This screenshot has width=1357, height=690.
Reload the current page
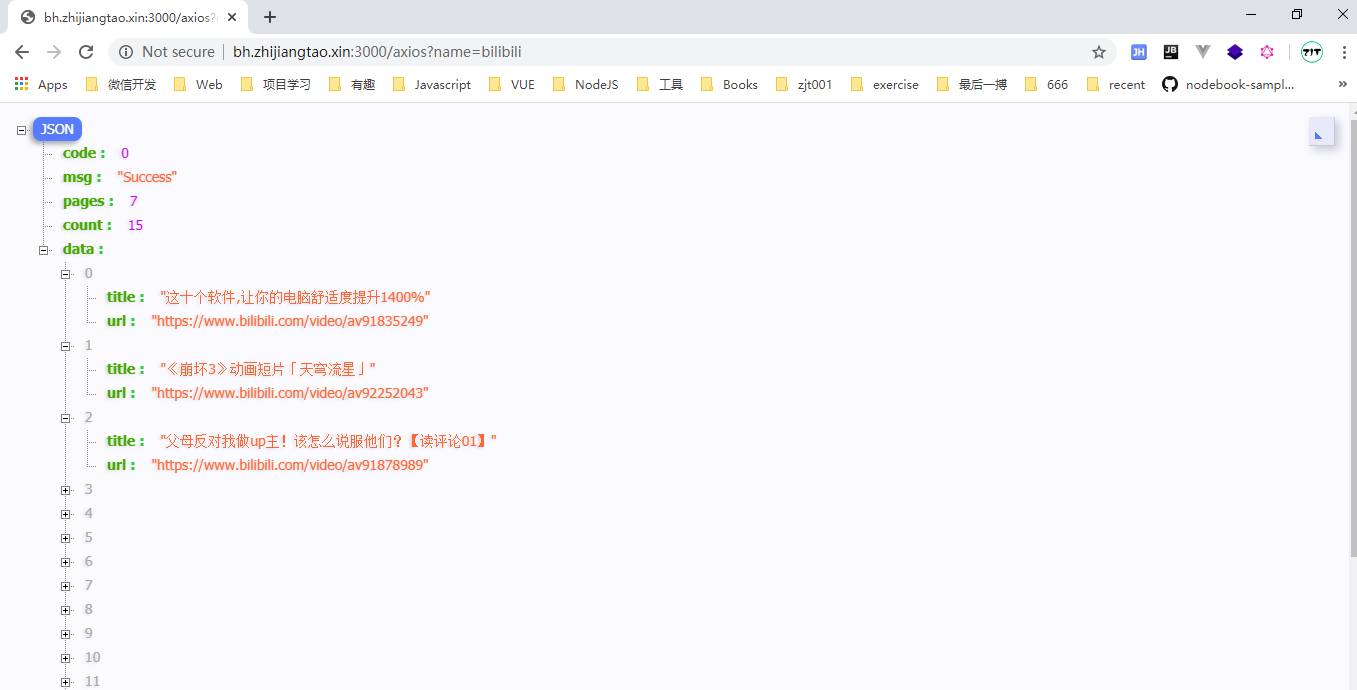pos(86,52)
